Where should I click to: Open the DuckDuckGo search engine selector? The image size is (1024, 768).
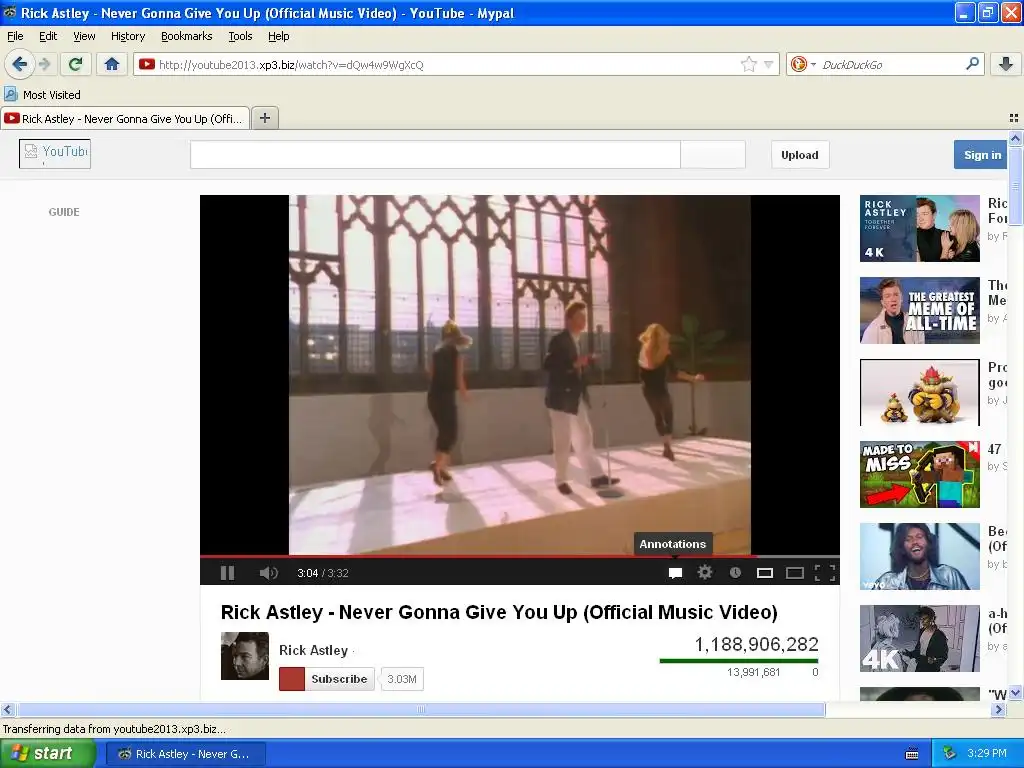click(x=803, y=64)
